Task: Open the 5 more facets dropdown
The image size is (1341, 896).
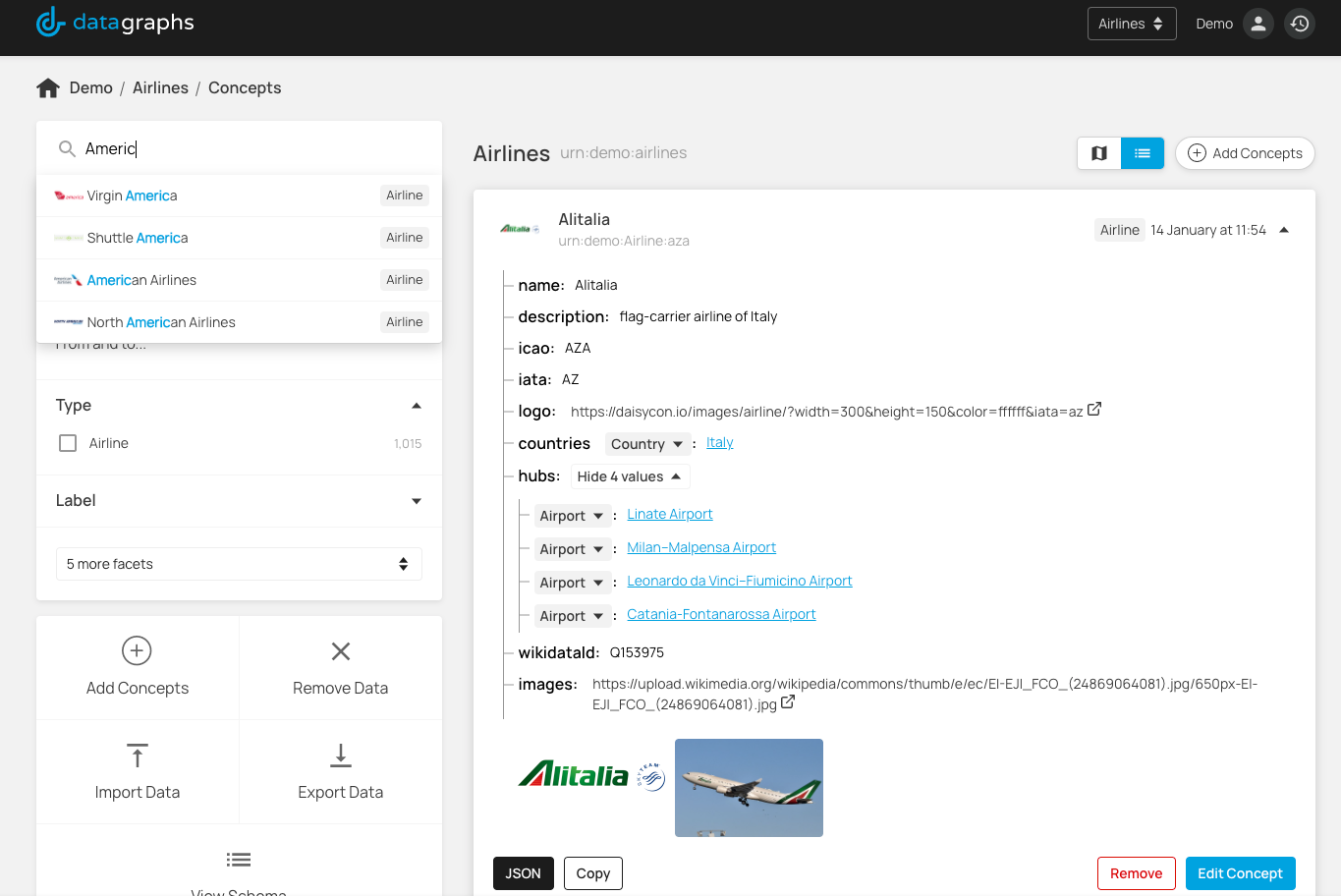Action: click(239, 564)
